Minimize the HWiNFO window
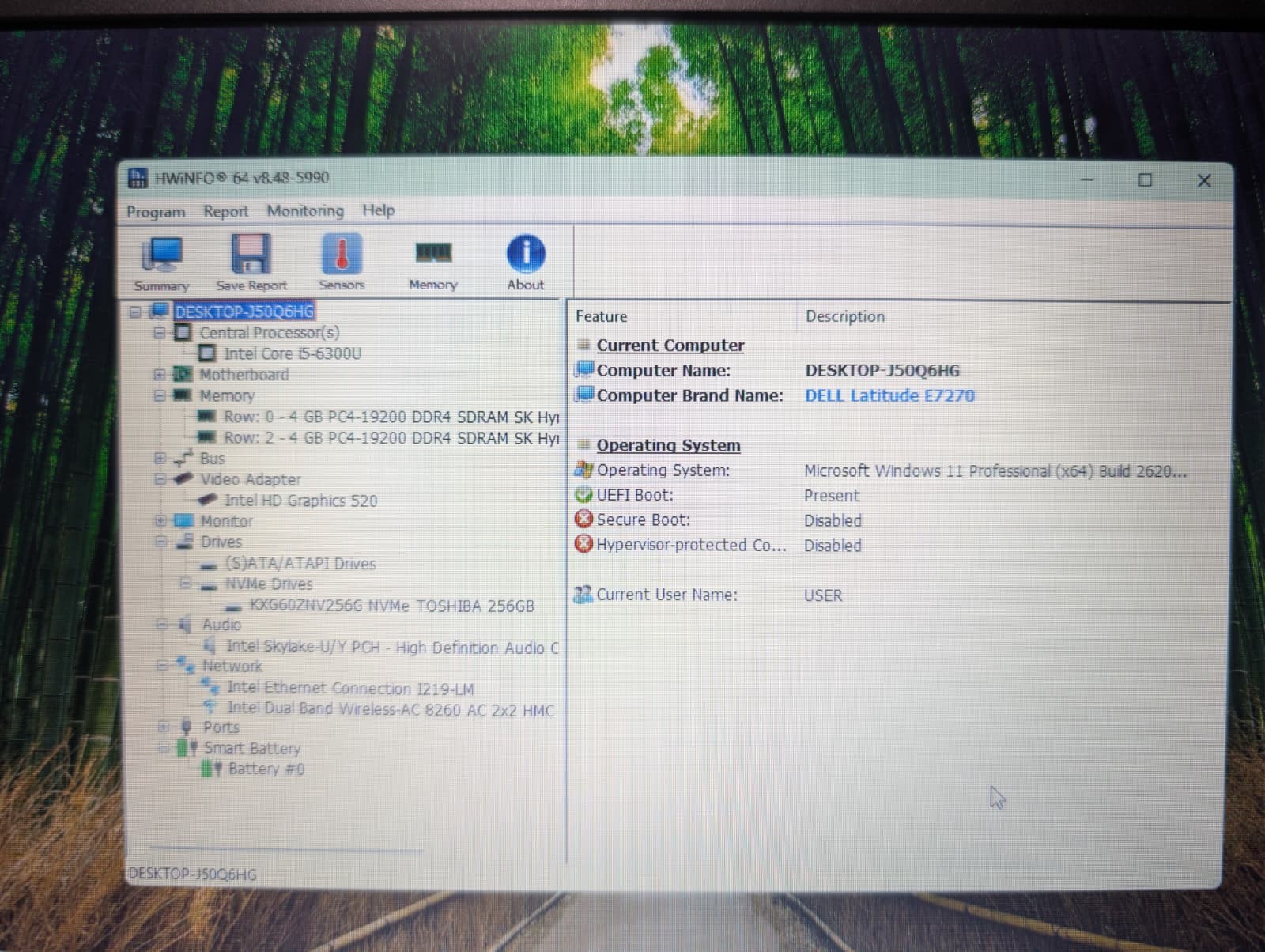 click(1087, 180)
